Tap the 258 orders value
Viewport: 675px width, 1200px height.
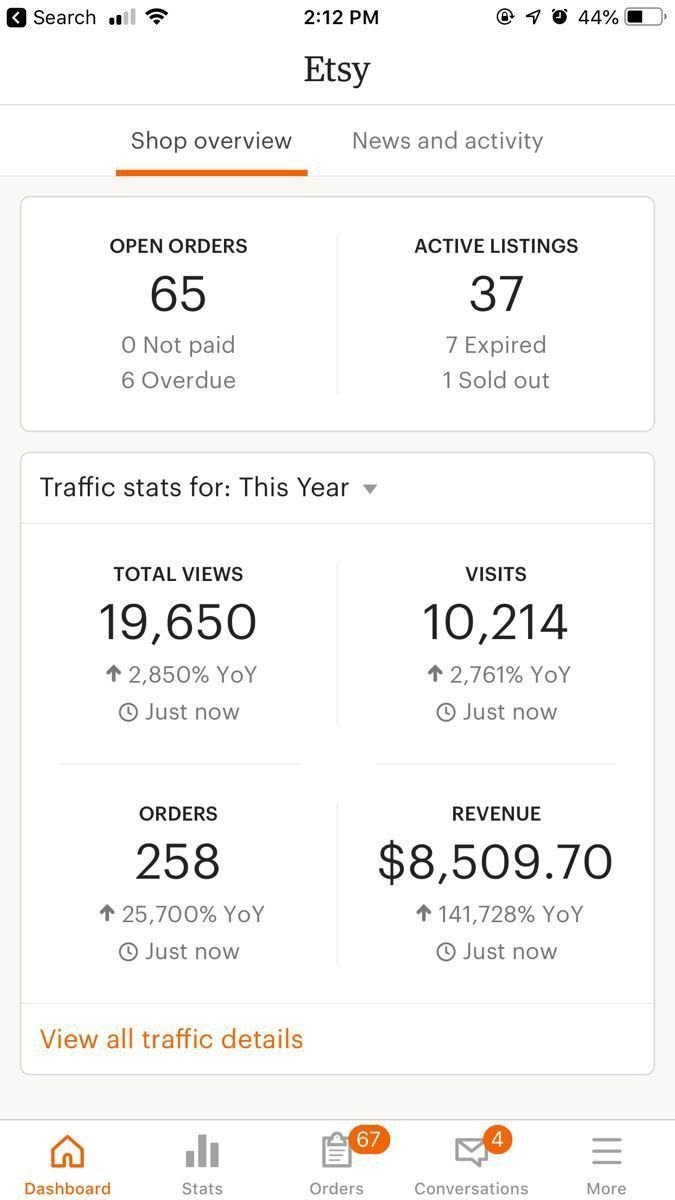[178, 862]
